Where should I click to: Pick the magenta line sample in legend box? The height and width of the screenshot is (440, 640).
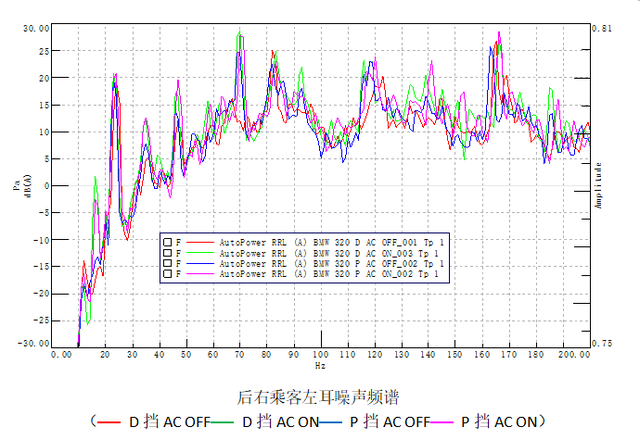coord(201,273)
